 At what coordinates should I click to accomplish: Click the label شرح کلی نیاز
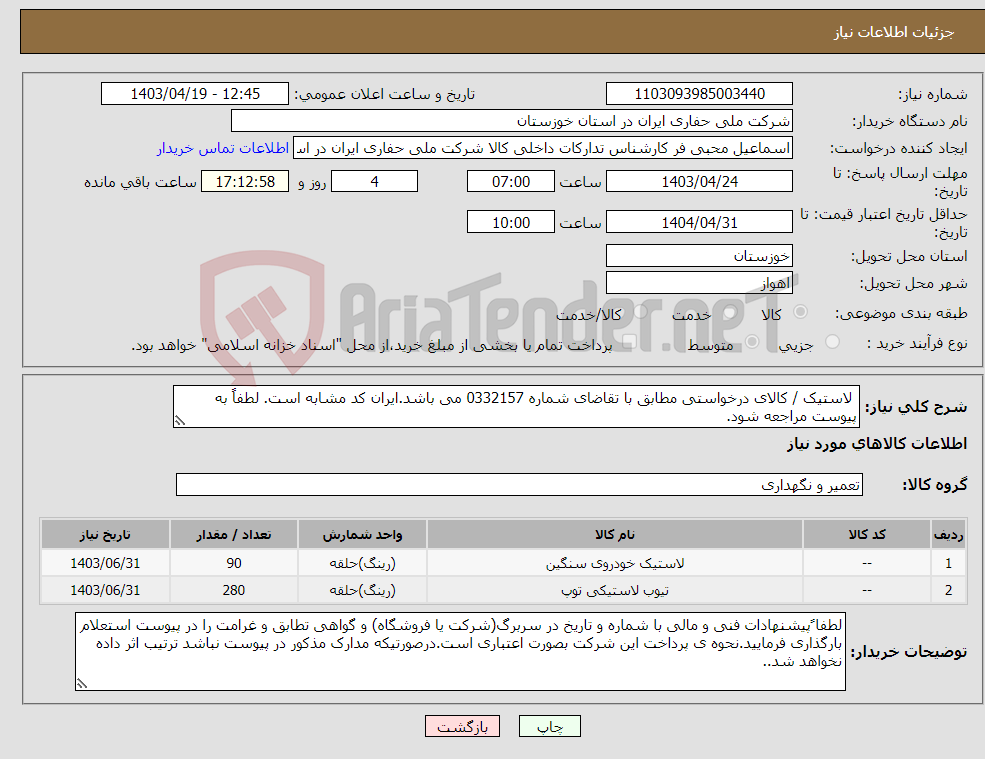916,407
